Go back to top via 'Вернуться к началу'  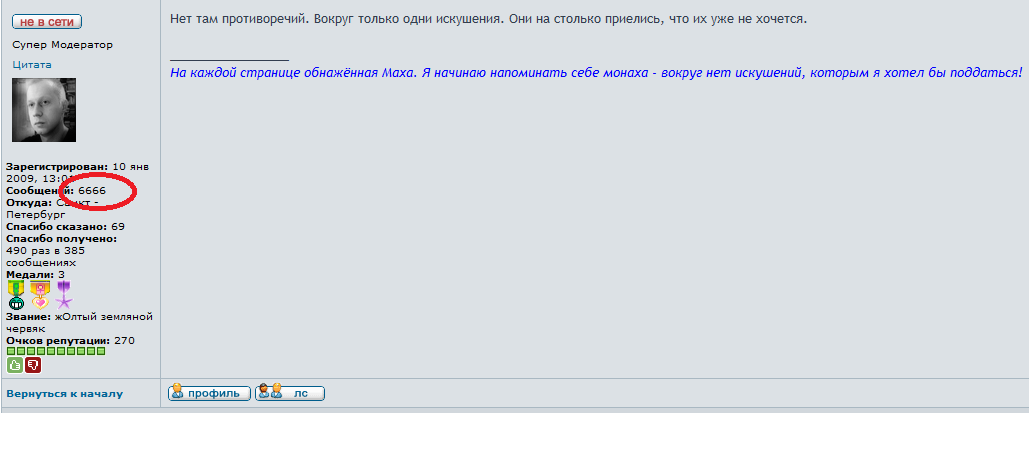point(65,394)
